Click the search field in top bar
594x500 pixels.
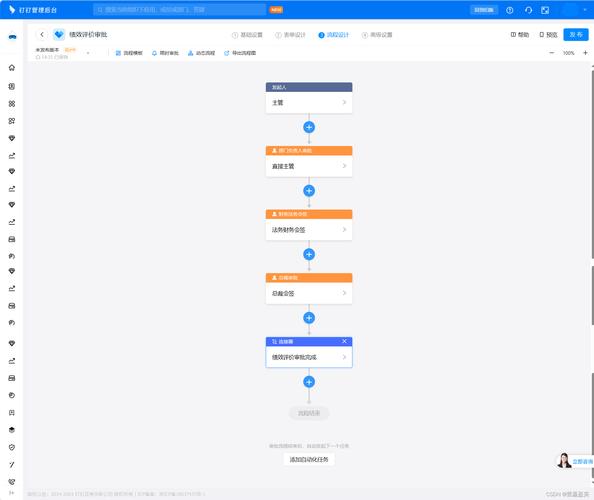pos(180,10)
